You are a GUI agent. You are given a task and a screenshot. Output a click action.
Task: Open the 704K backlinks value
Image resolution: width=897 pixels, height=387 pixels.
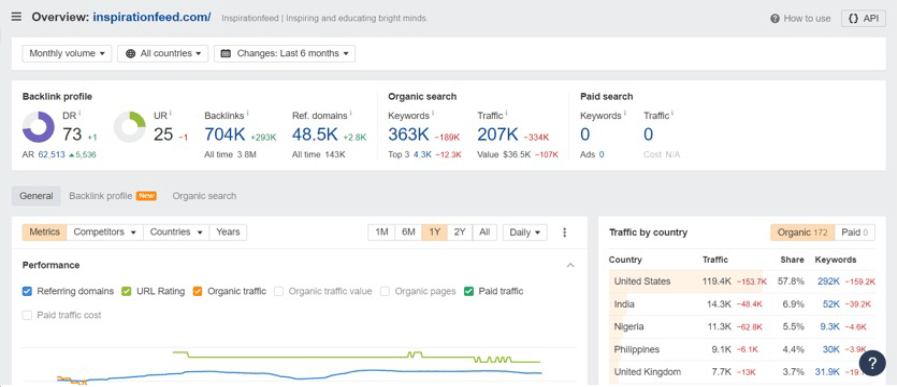(225, 135)
